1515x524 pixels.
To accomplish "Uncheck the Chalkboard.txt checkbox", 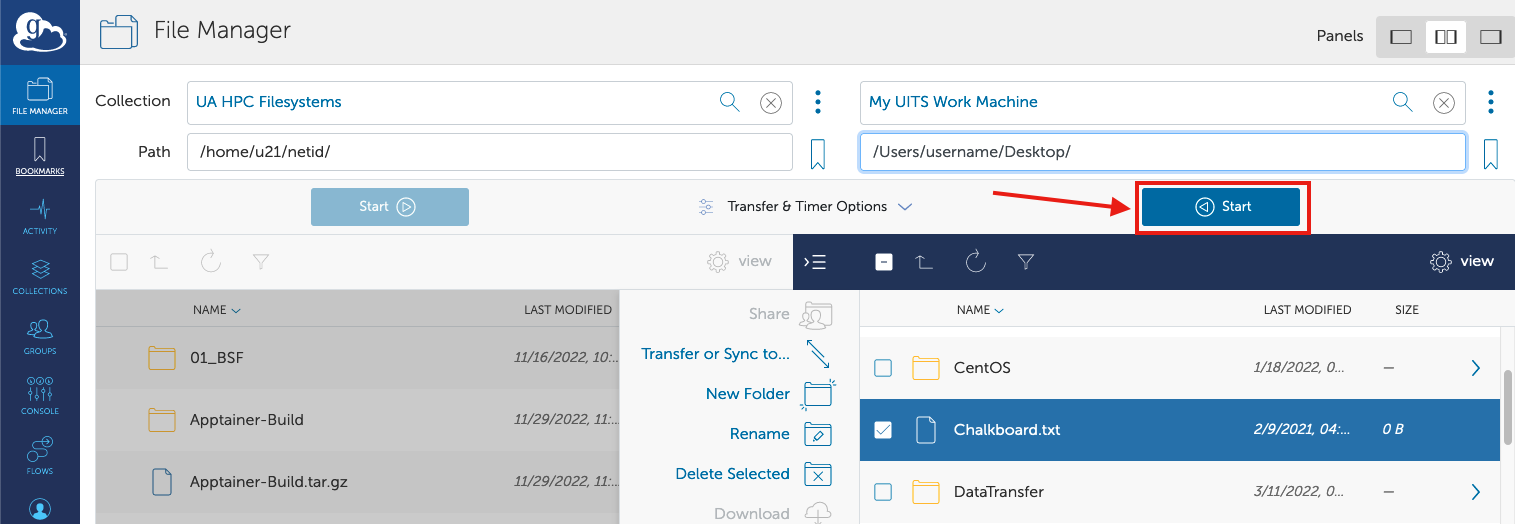I will click(883, 430).
